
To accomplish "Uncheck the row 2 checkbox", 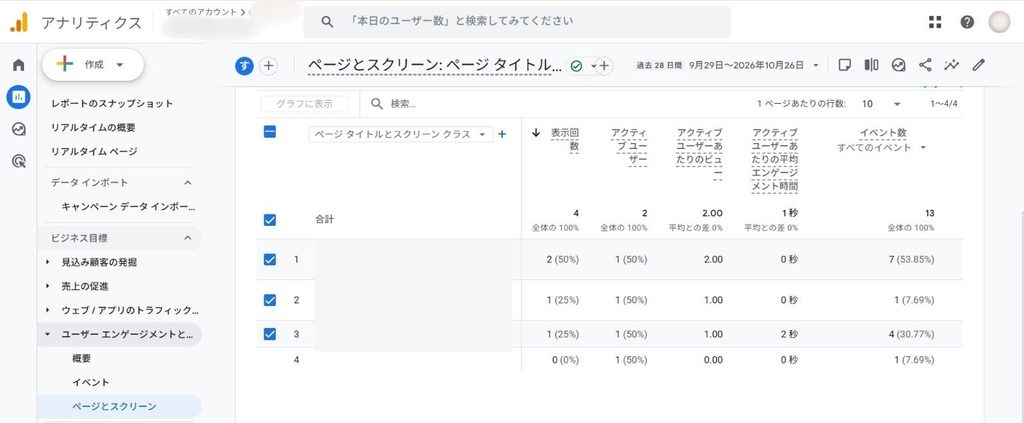I will [x=270, y=300].
